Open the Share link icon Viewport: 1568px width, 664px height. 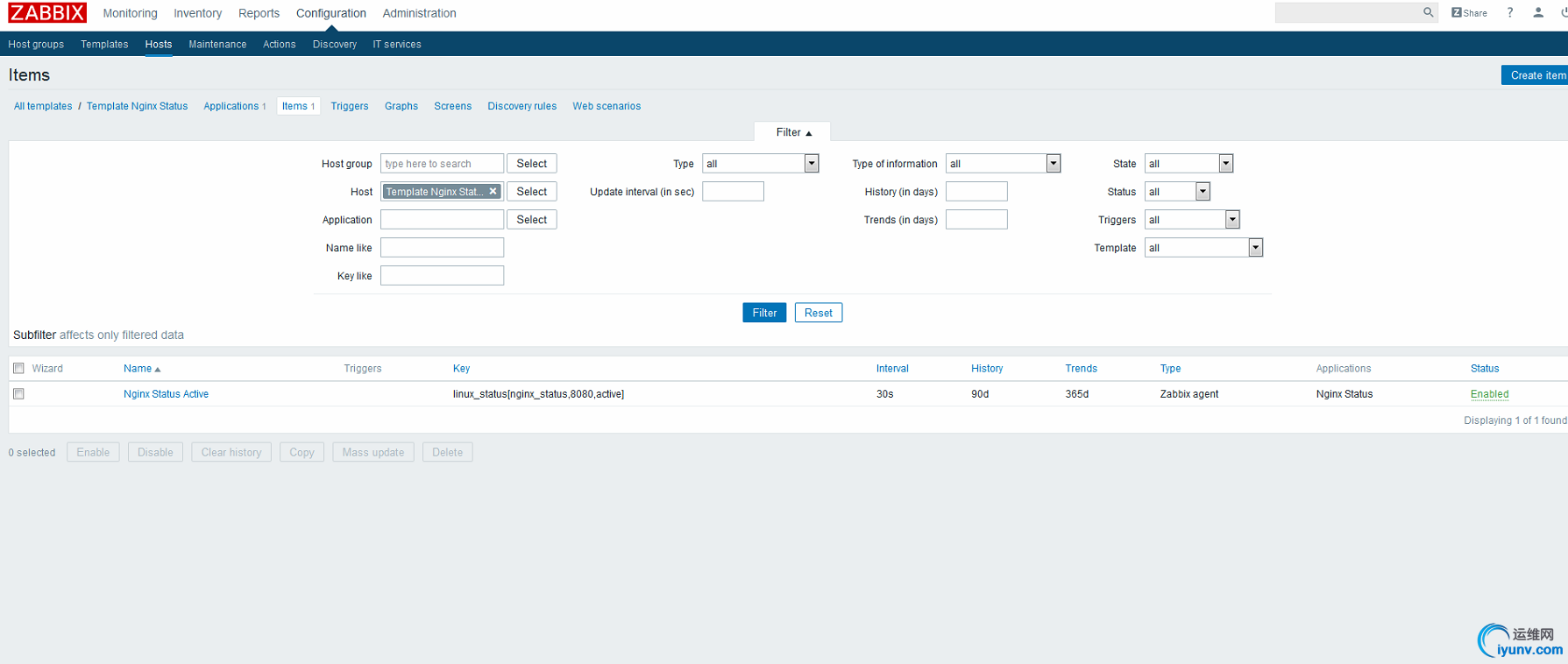coord(1469,13)
